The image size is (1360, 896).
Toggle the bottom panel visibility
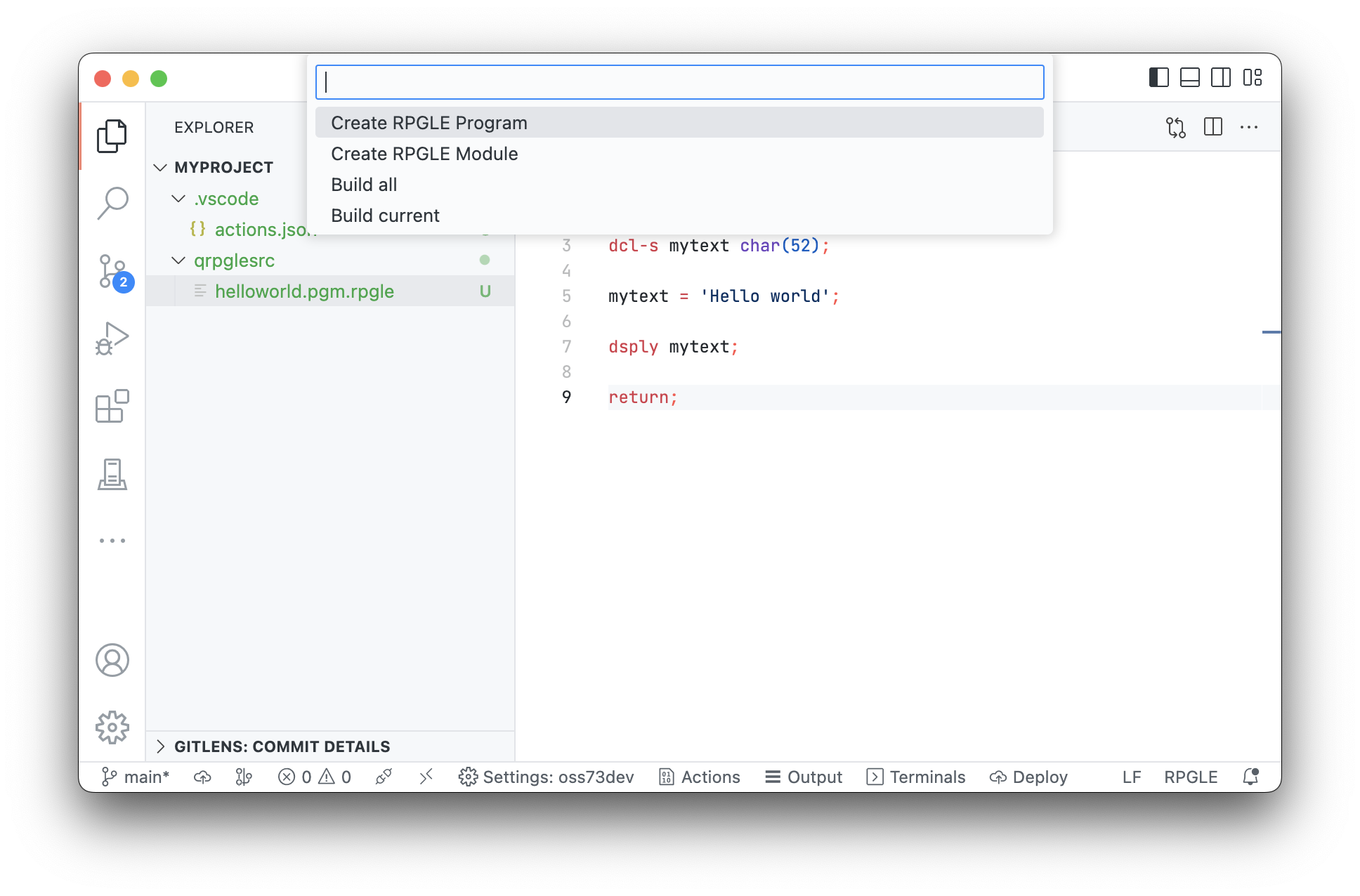(x=1189, y=78)
